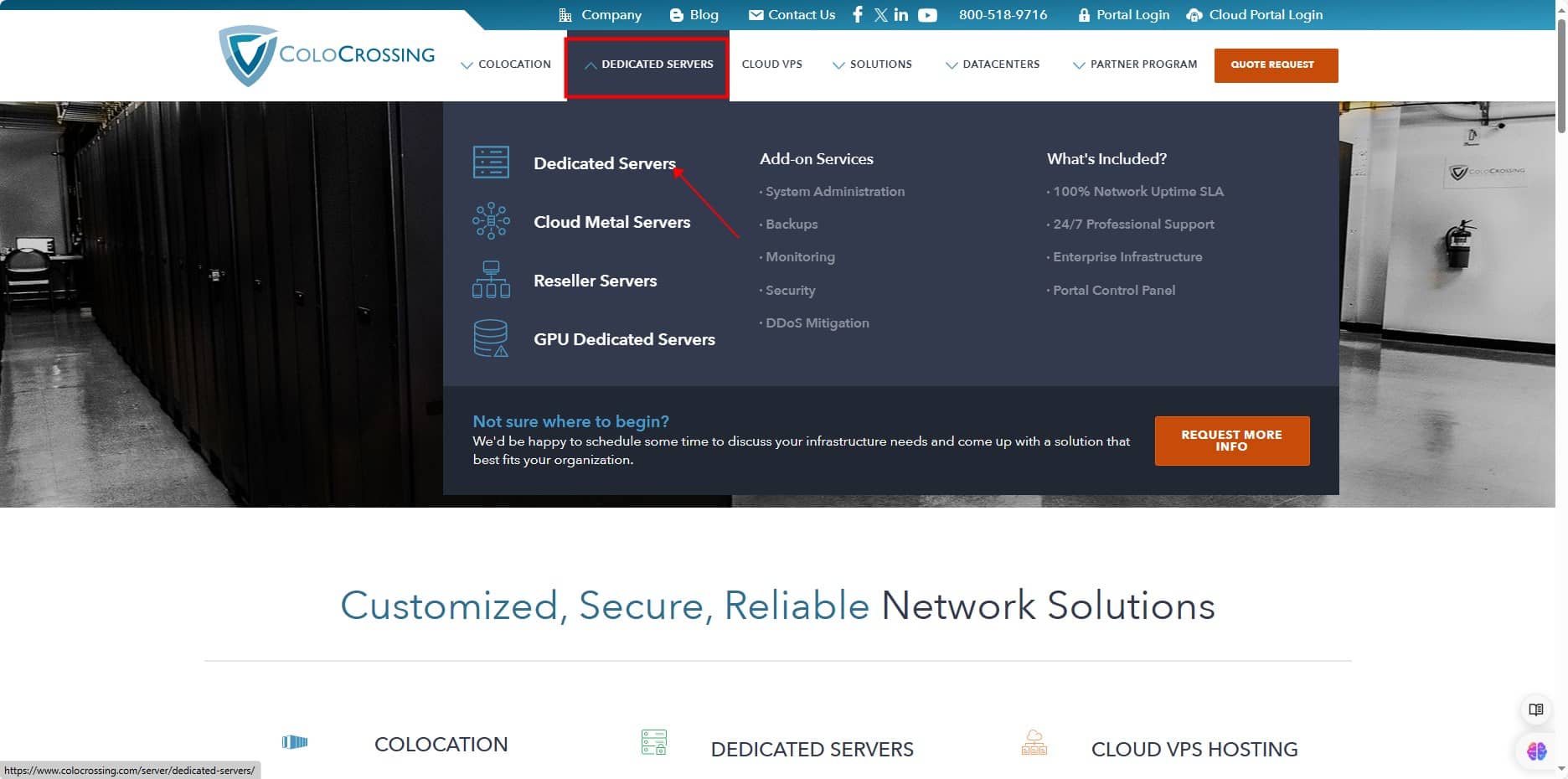Click the reader mode book icon
The height and width of the screenshot is (779, 1568).
1536,709
